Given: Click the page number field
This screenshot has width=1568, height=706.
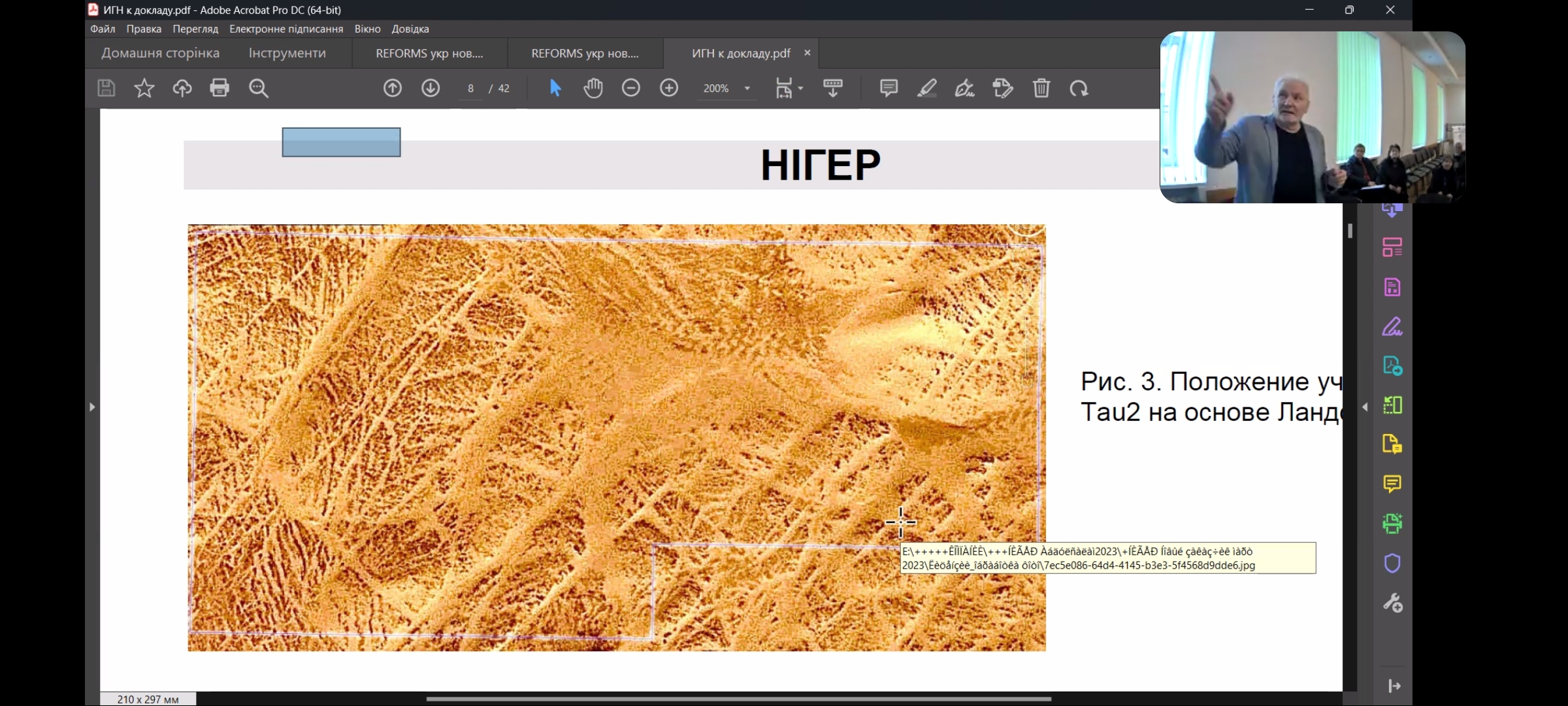Looking at the screenshot, I should tap(470, 88).
